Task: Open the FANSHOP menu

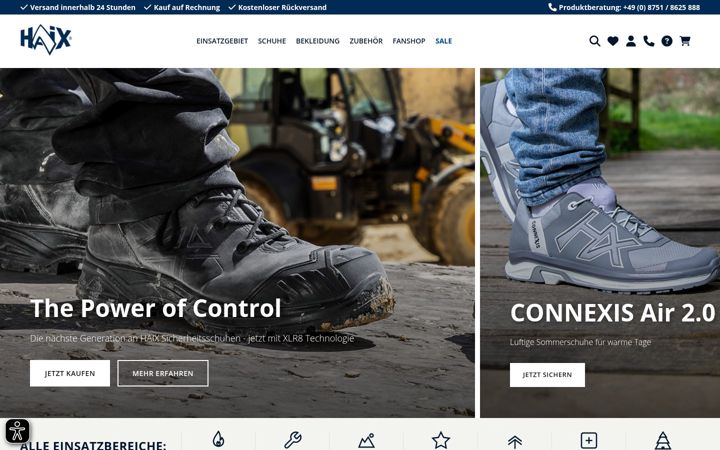Action: [x=409, y=41]
